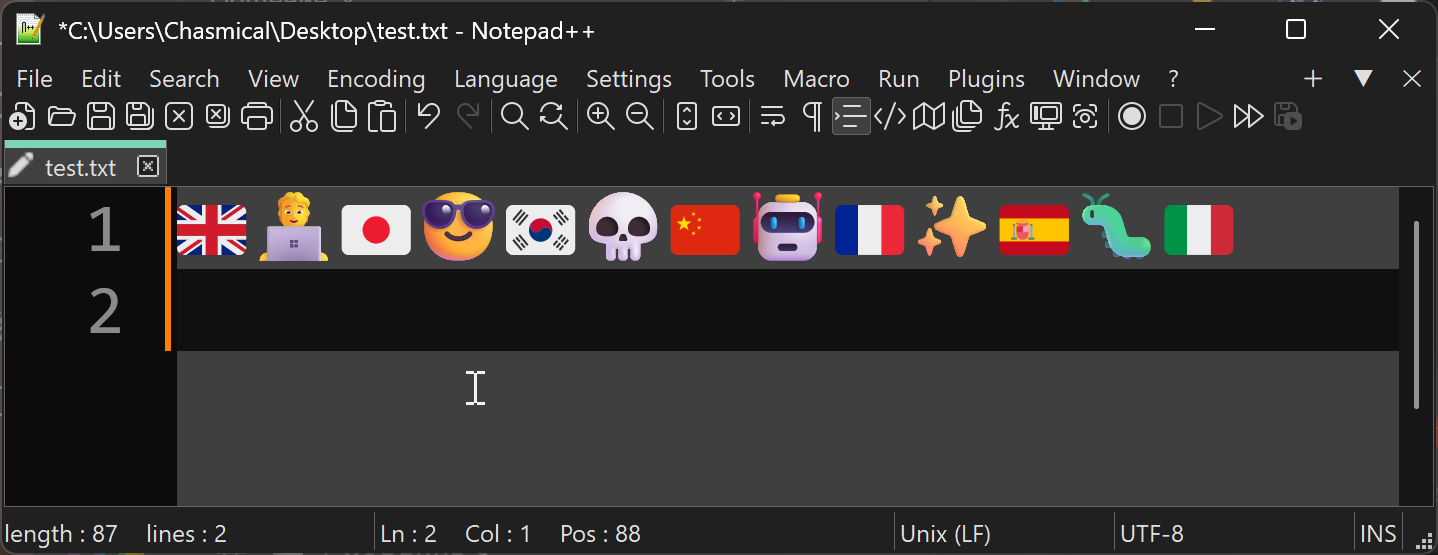The image size is (1438, 555).
Task: Open Define your language code-brackets icon
Action: click(890, 117)
